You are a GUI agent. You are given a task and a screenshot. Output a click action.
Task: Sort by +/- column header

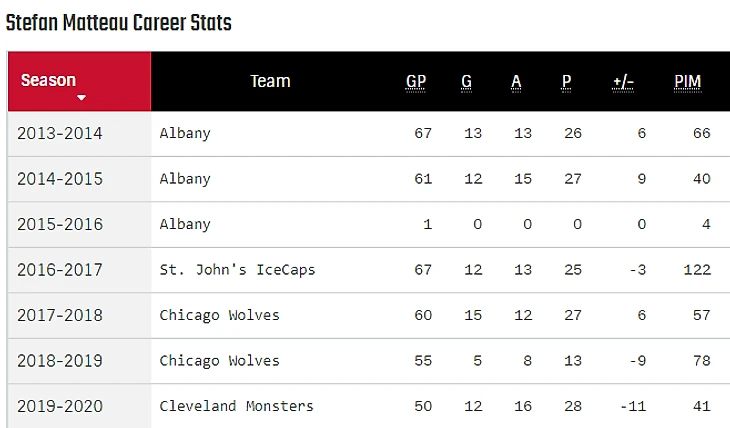pyautogui.click(x=623, y=81)
